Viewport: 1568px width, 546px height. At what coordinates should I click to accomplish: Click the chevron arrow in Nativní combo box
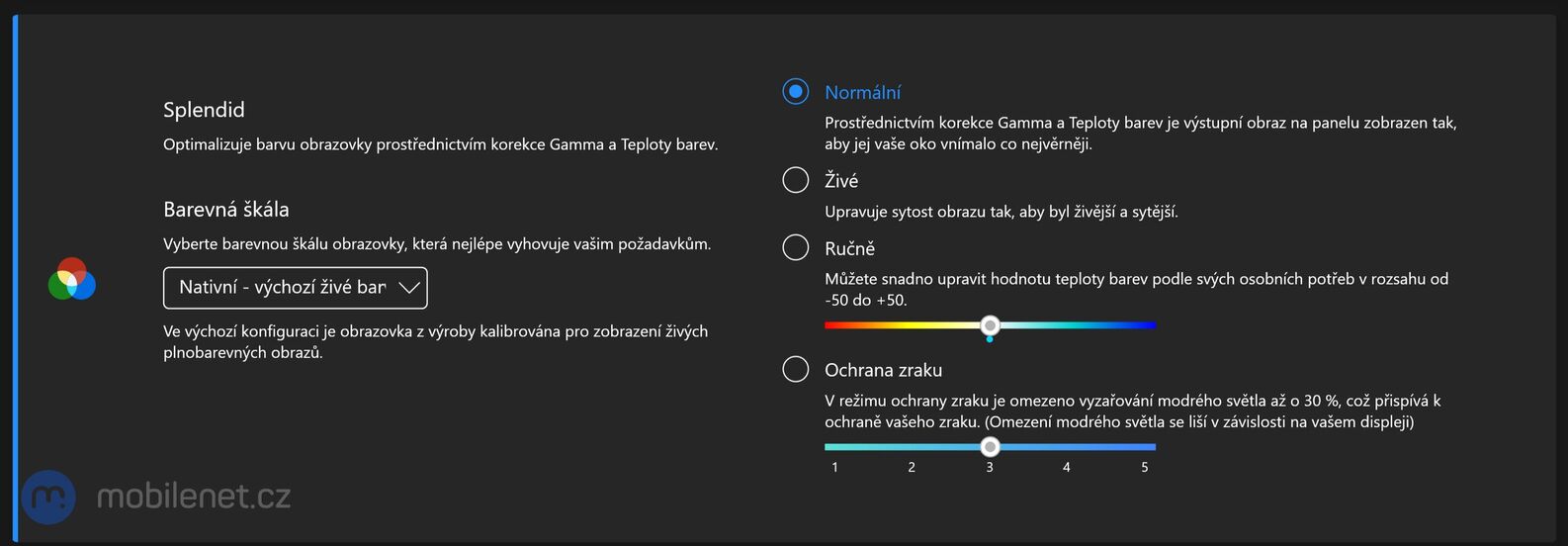[408, 288]
